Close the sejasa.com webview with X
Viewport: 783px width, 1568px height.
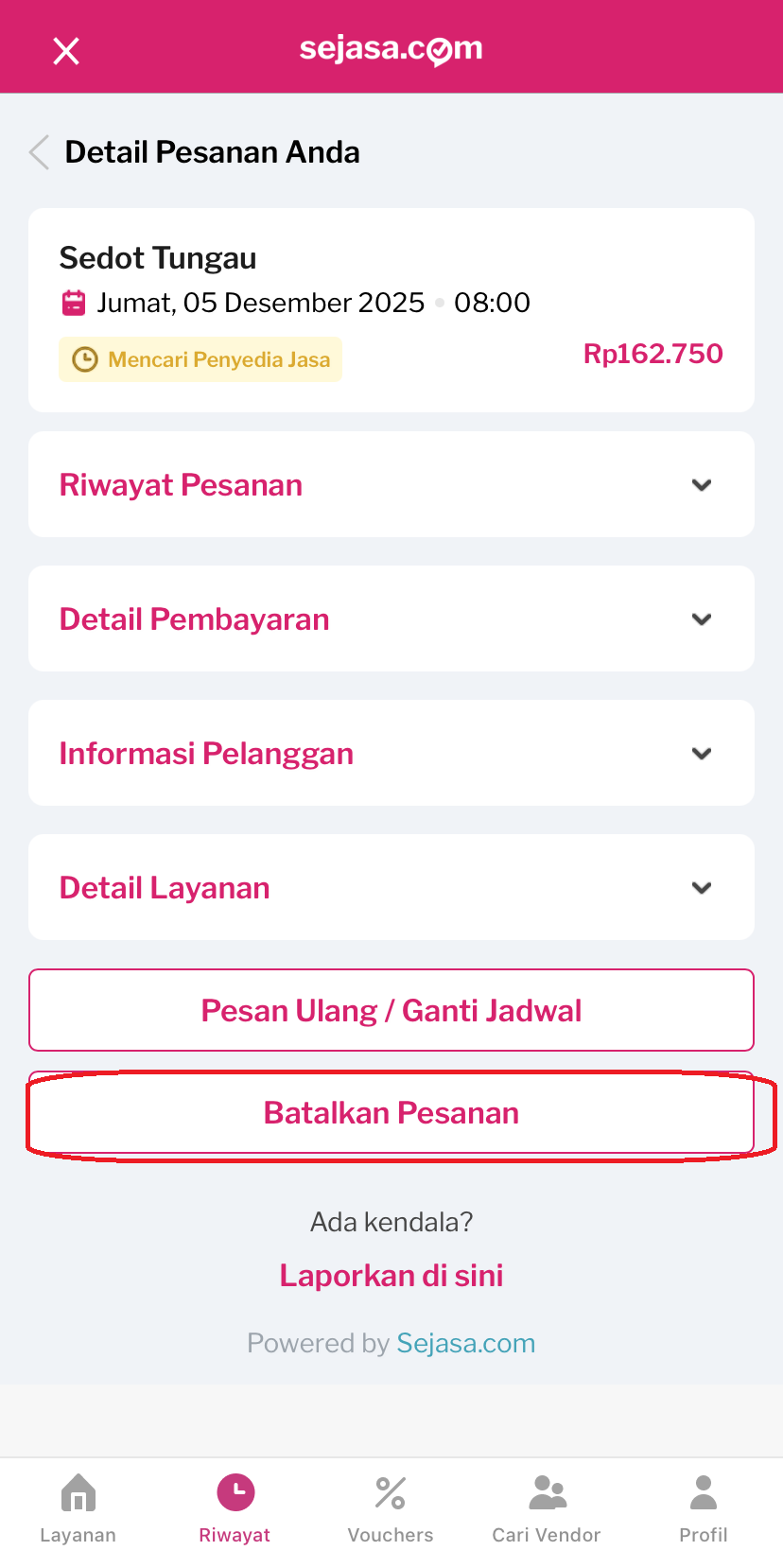point(66,51)
